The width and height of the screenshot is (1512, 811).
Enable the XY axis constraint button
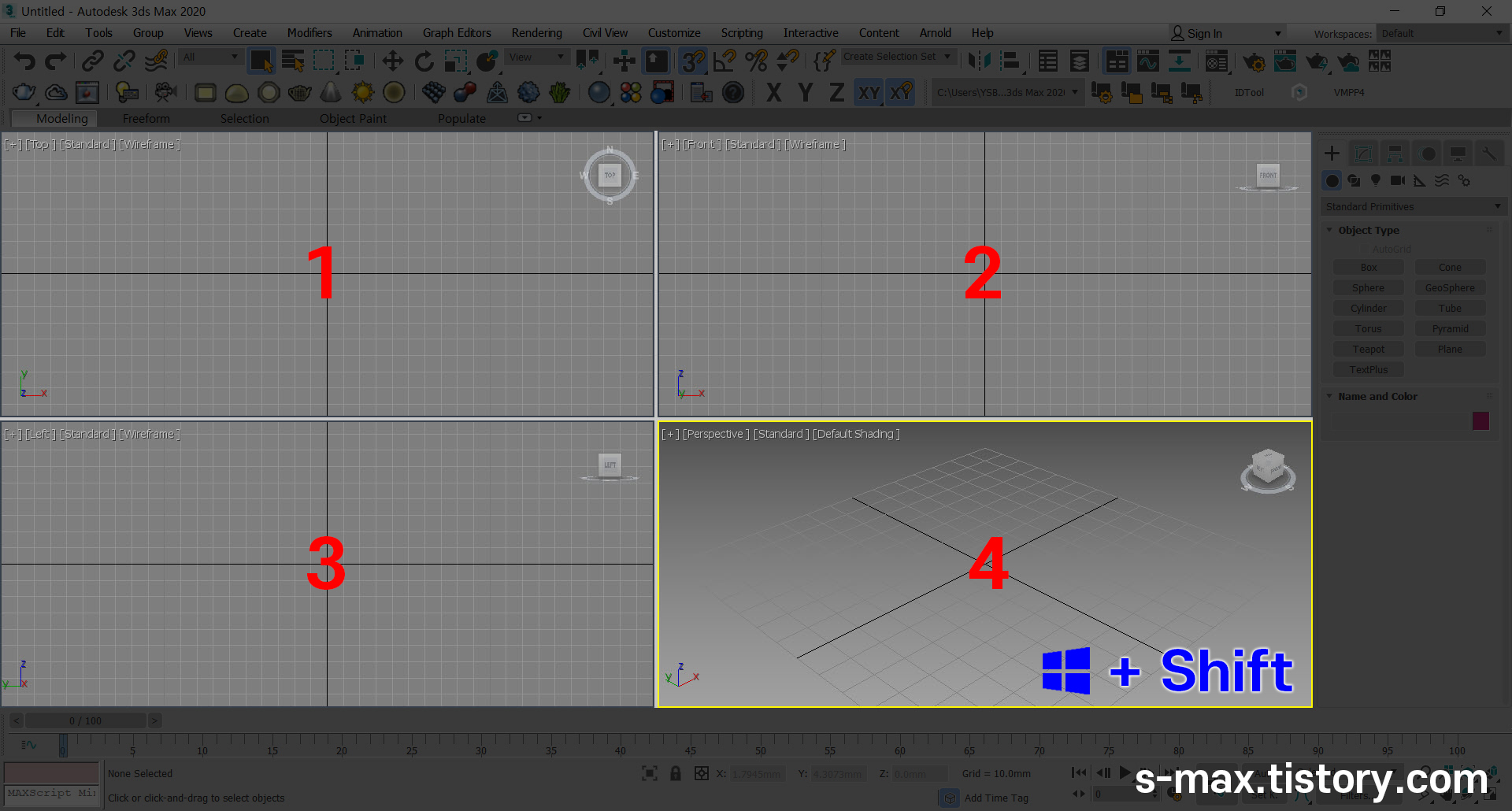pos(869,93)
